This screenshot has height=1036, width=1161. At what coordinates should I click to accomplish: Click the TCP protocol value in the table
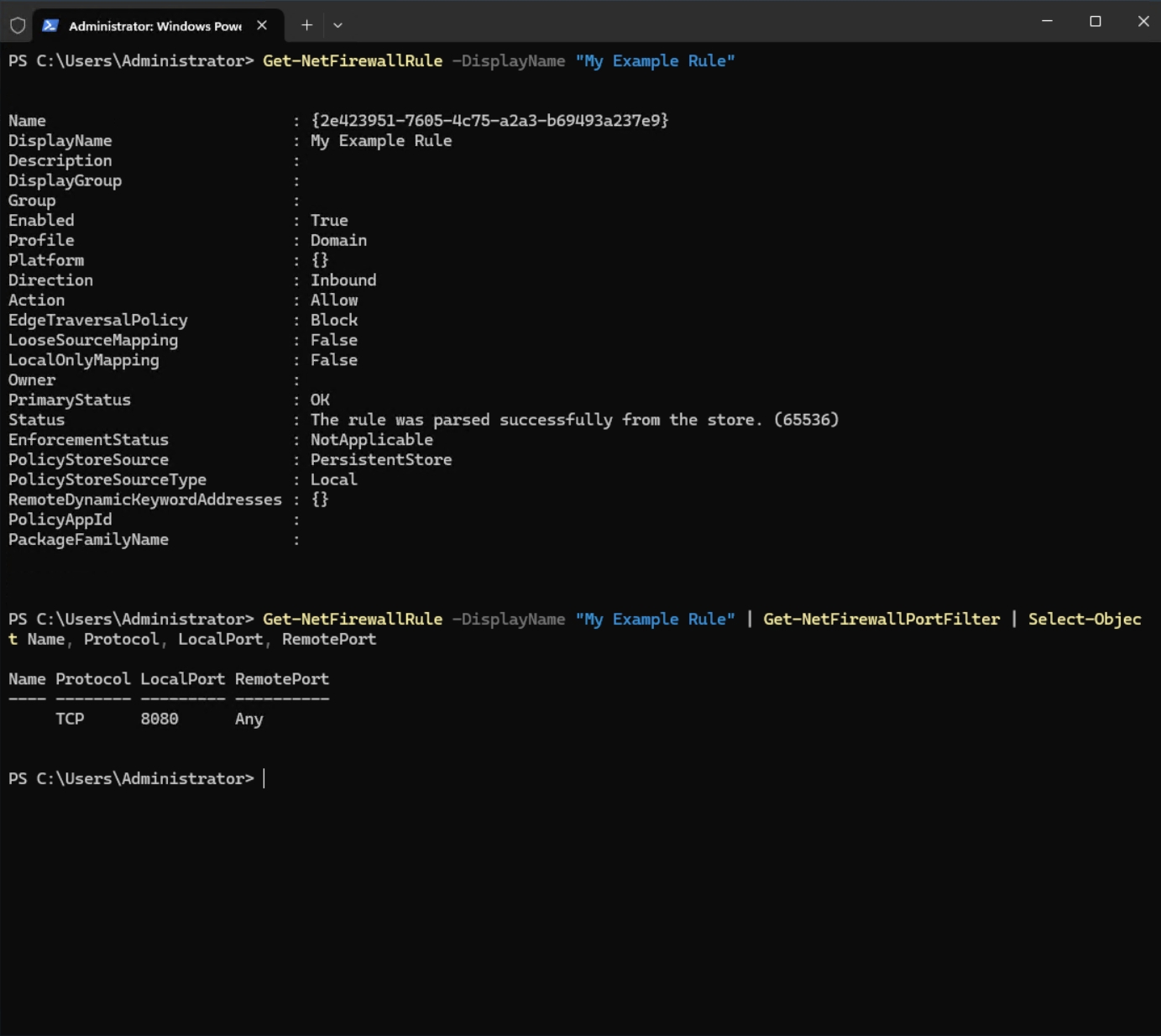pyautogui.click(x=71, y=719)
